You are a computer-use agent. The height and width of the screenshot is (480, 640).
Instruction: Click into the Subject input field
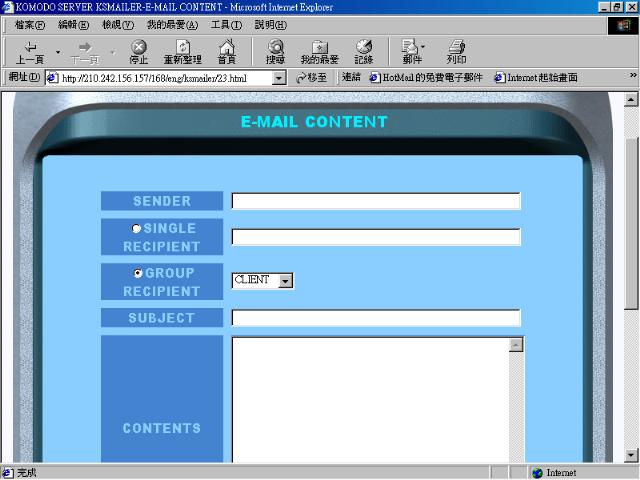[x=376, y=318]
